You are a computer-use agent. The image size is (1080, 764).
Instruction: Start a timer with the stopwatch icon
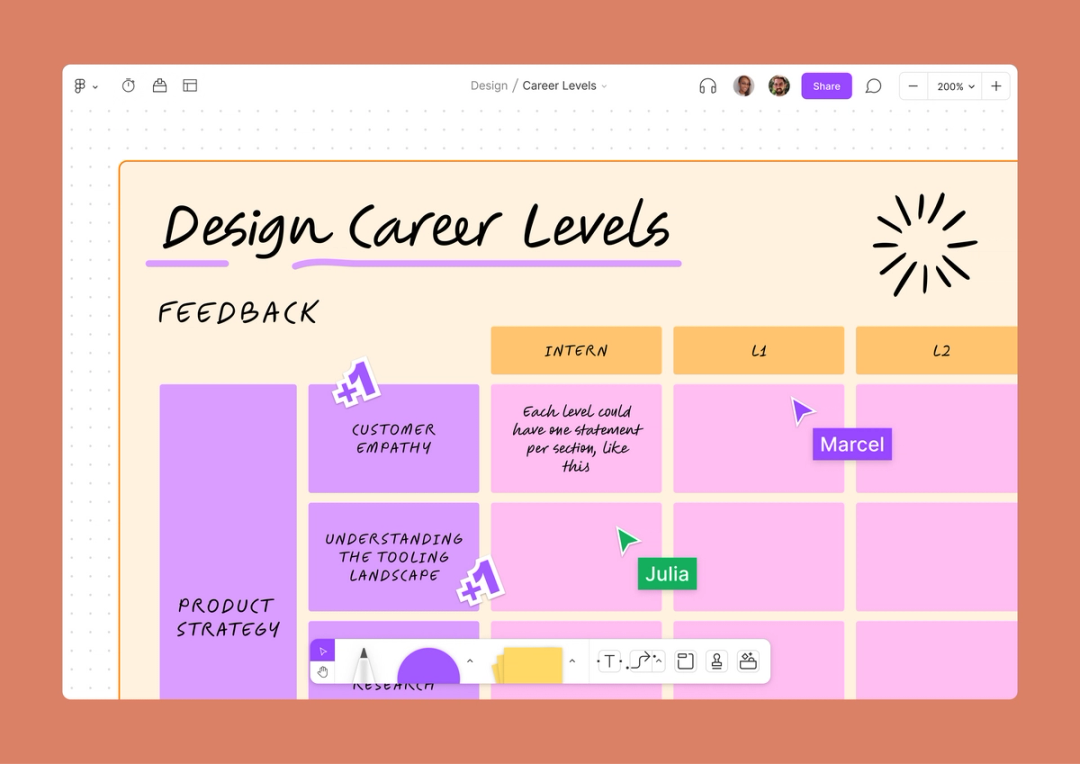[128, 86]
